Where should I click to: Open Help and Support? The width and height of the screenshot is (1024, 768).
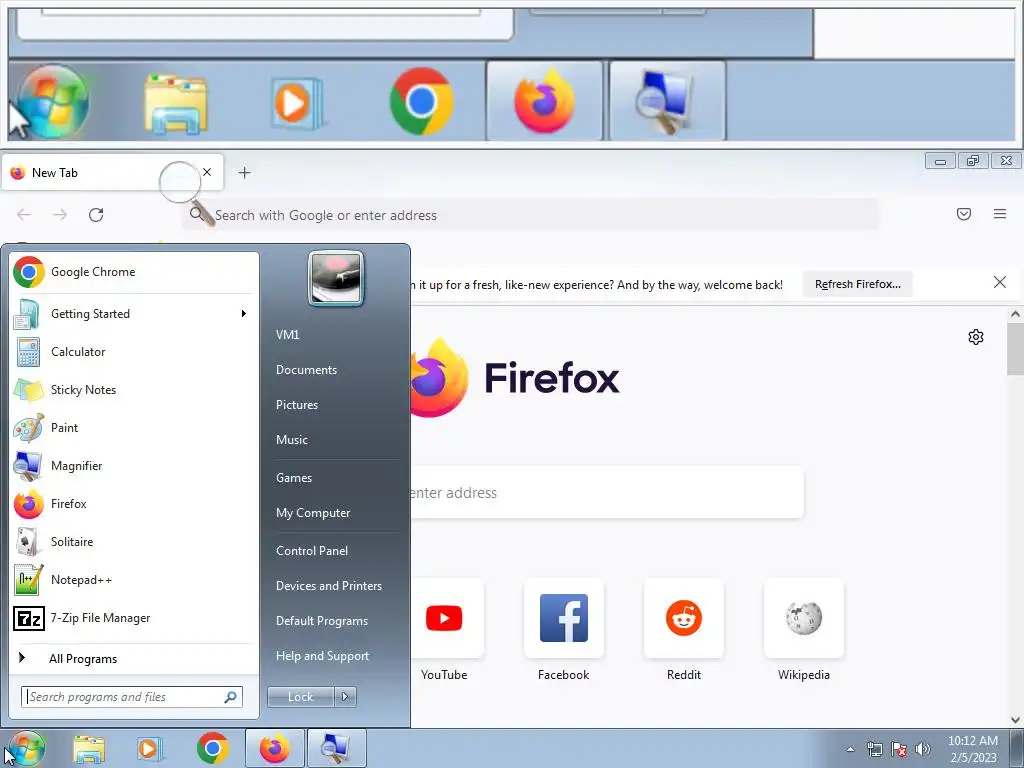322,656
